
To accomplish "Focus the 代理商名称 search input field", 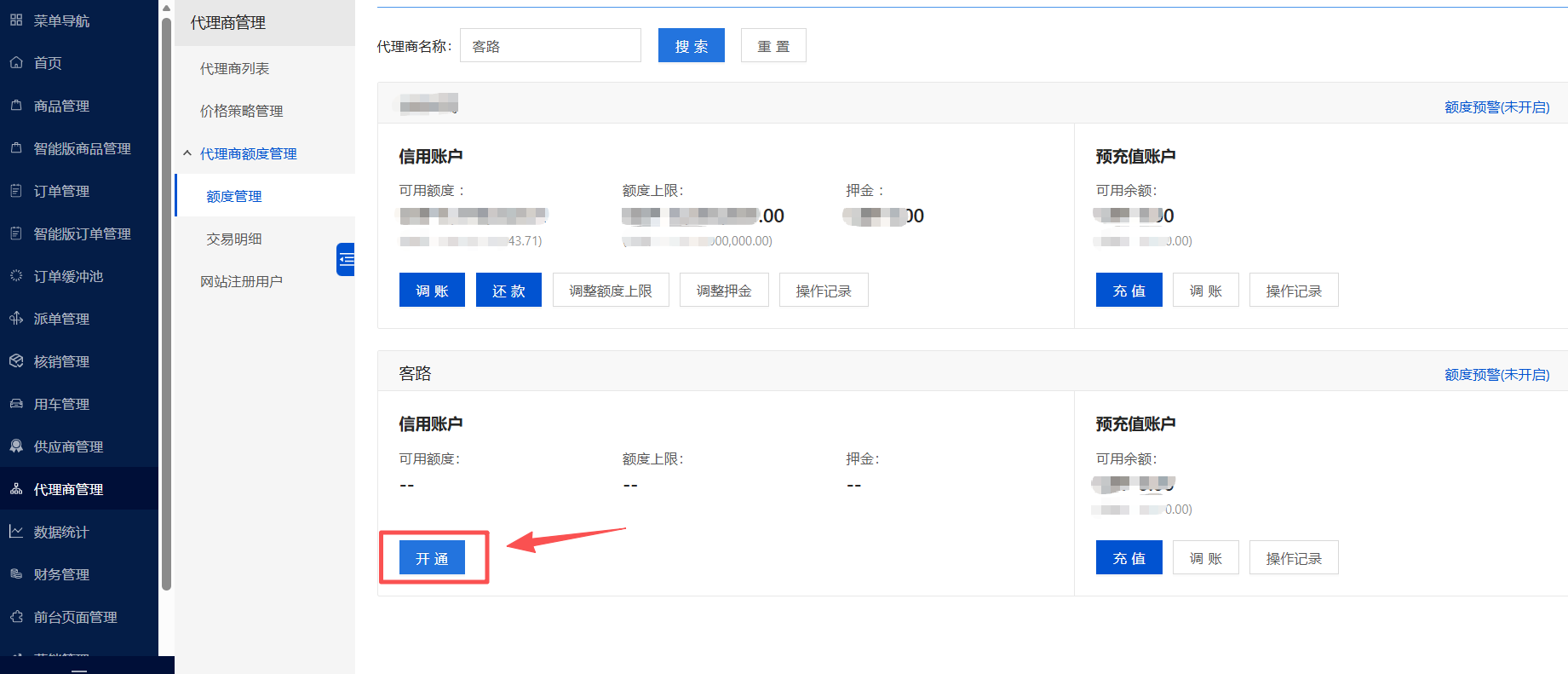I will [x=550, y=45].
